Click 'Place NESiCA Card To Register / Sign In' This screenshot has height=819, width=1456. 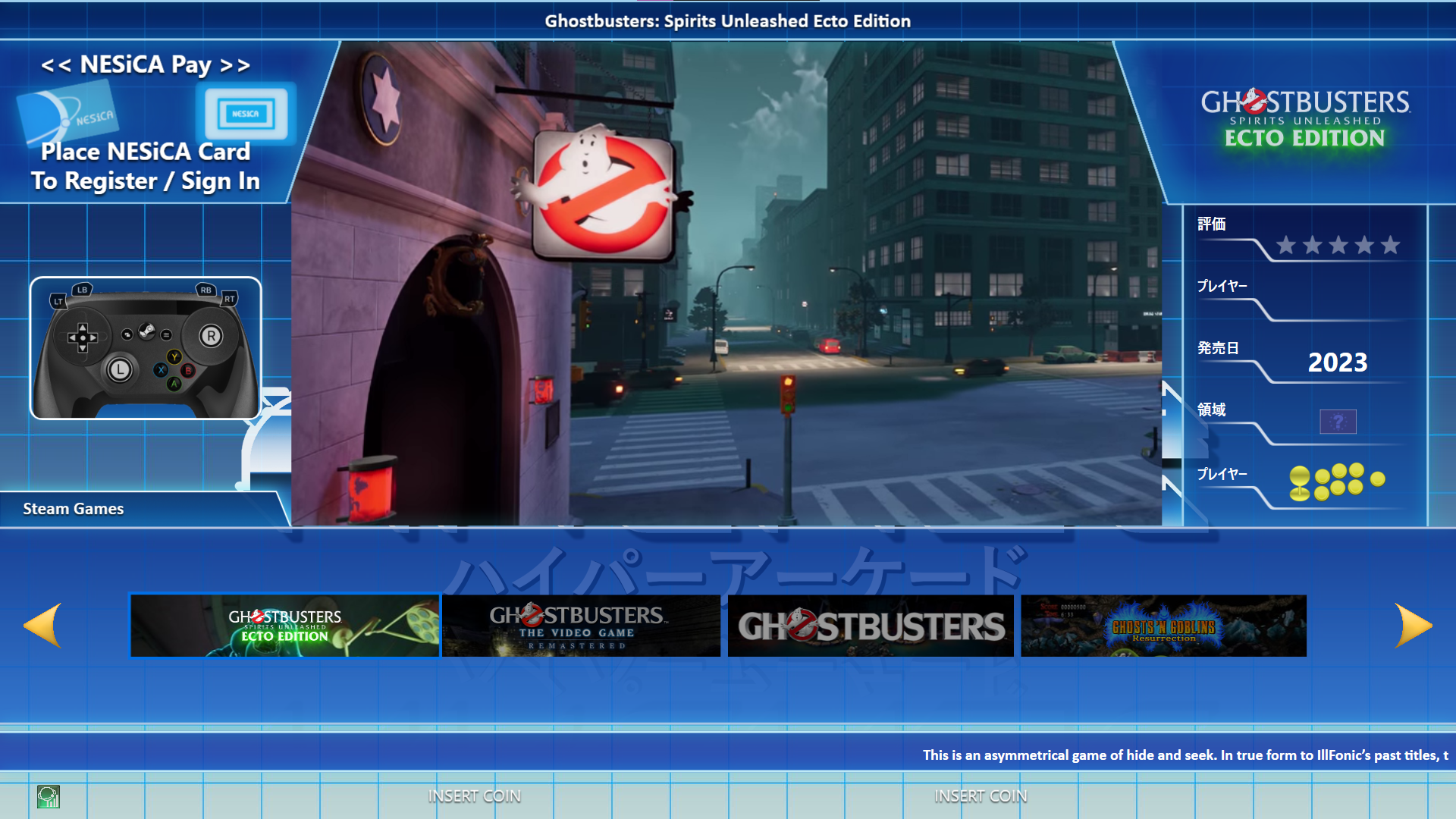coord(146,166)
